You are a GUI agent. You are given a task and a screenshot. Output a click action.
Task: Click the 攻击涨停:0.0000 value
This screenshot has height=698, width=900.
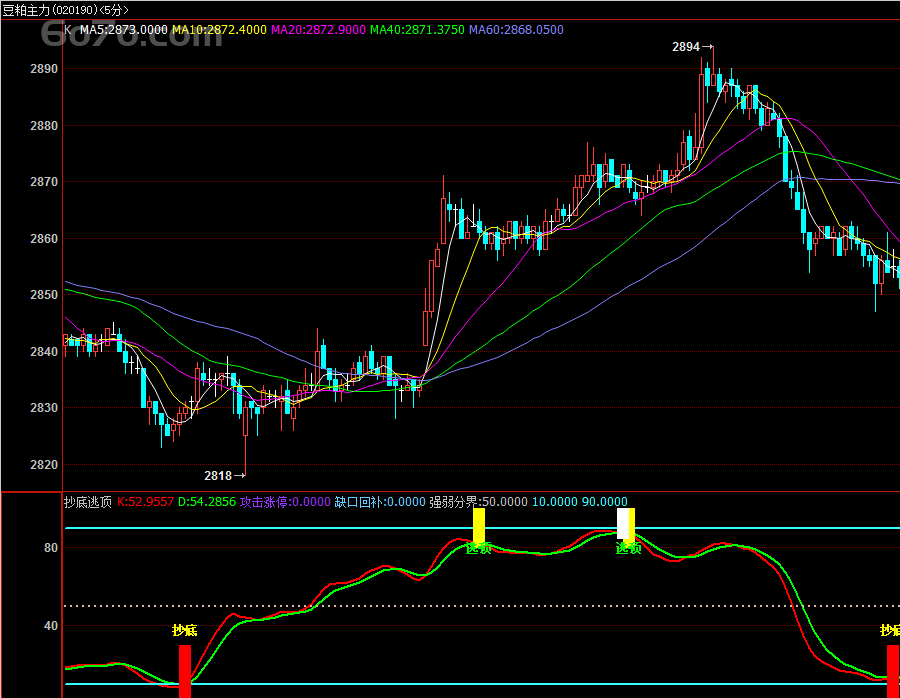coord(285,502)
